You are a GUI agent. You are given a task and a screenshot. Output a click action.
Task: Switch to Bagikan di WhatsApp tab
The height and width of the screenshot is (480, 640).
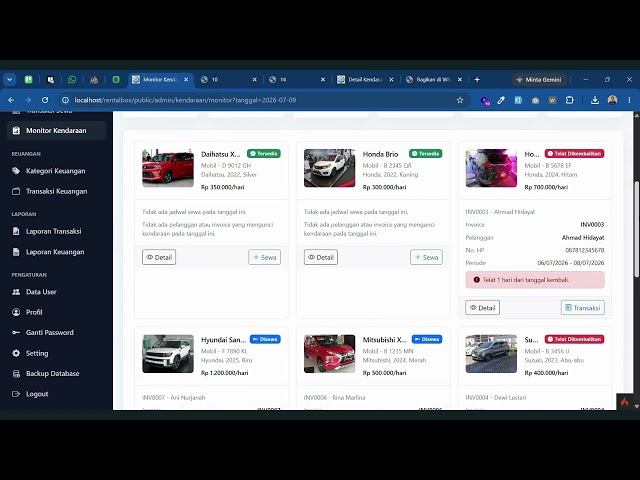click(433, 80)
